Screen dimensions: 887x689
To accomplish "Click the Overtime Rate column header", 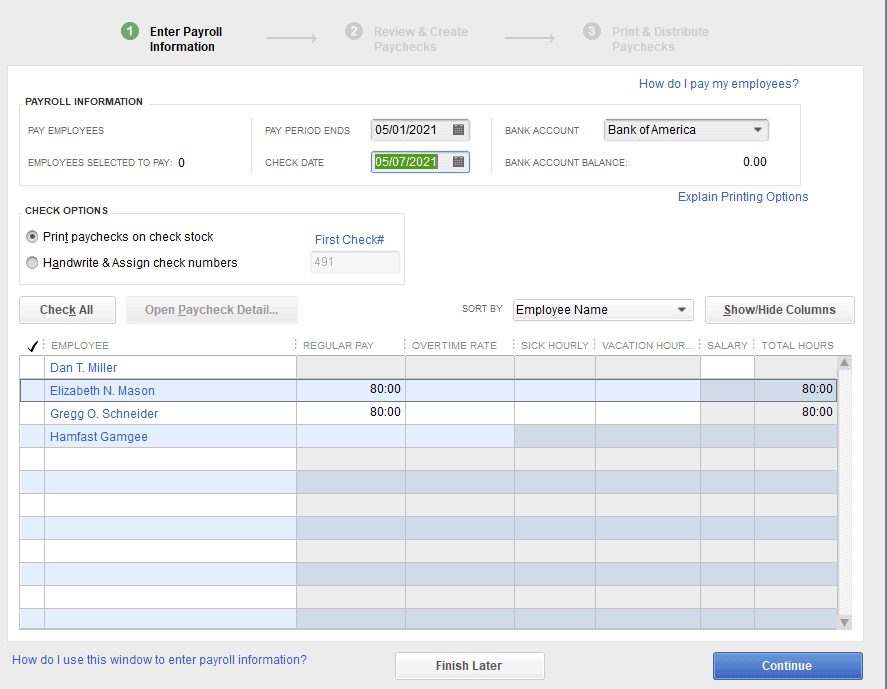I will click(454, 346).
